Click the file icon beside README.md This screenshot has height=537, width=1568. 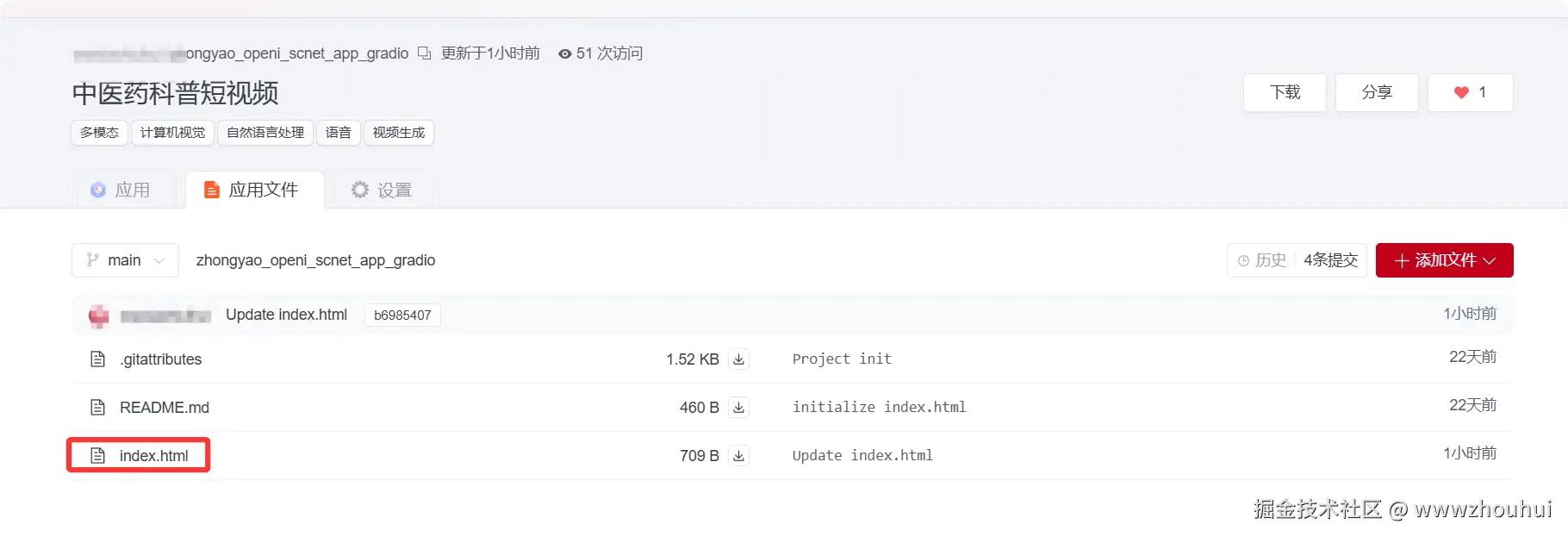[98, 408]
